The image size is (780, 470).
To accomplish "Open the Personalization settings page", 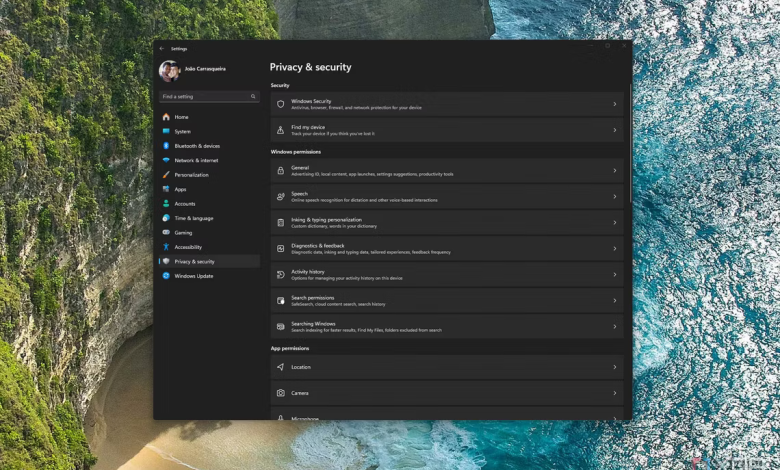I will click(191, 175).
